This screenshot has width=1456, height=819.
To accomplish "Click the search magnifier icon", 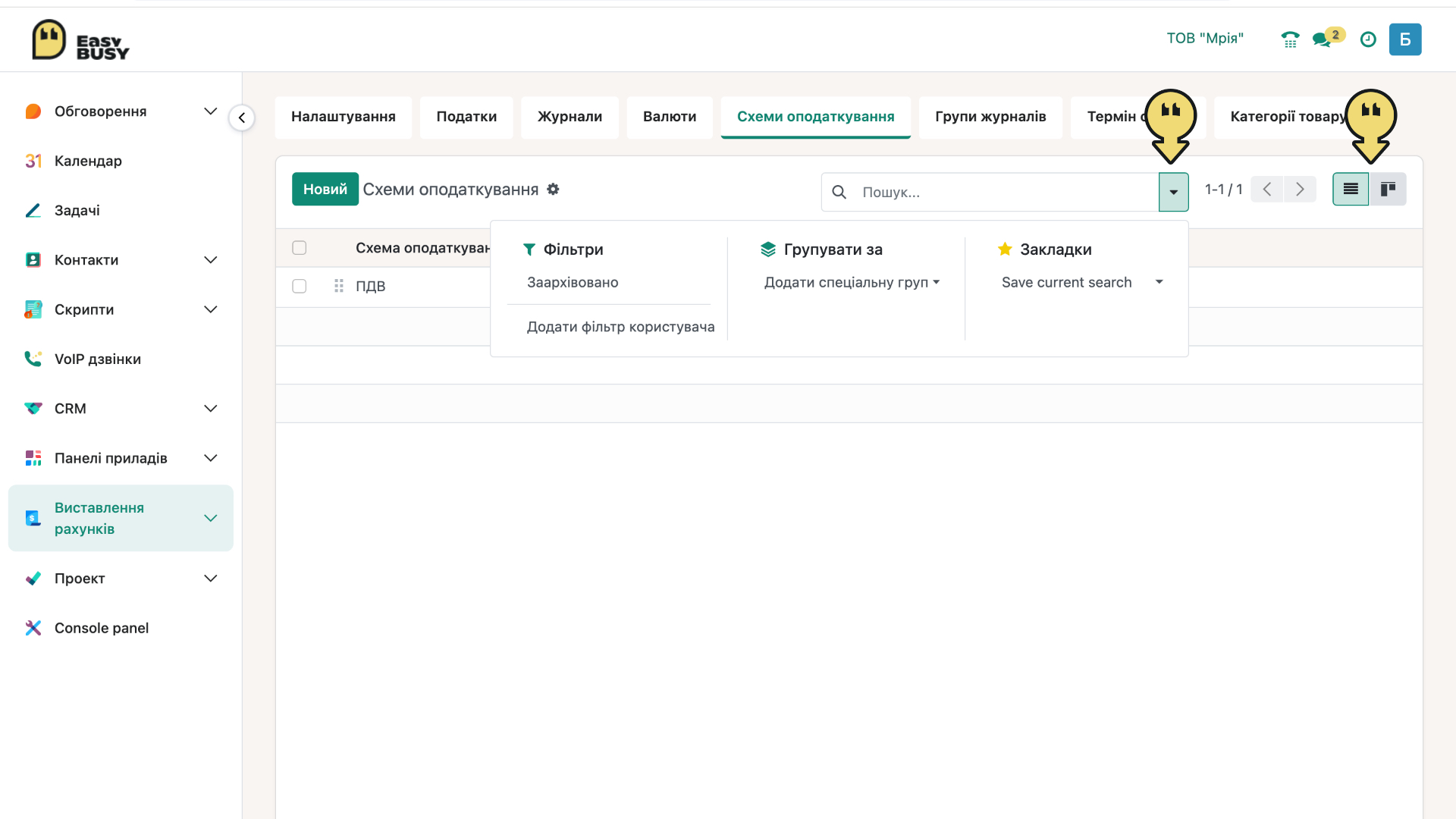I will (839, 192).
